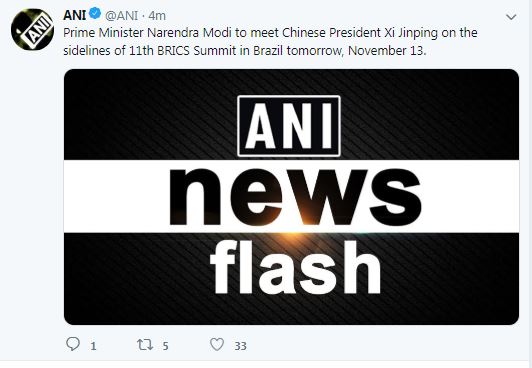This screenshot has width=532, height=368.
Task: Expand the tweet options chevron menu
Action: (x=511, y=17)
